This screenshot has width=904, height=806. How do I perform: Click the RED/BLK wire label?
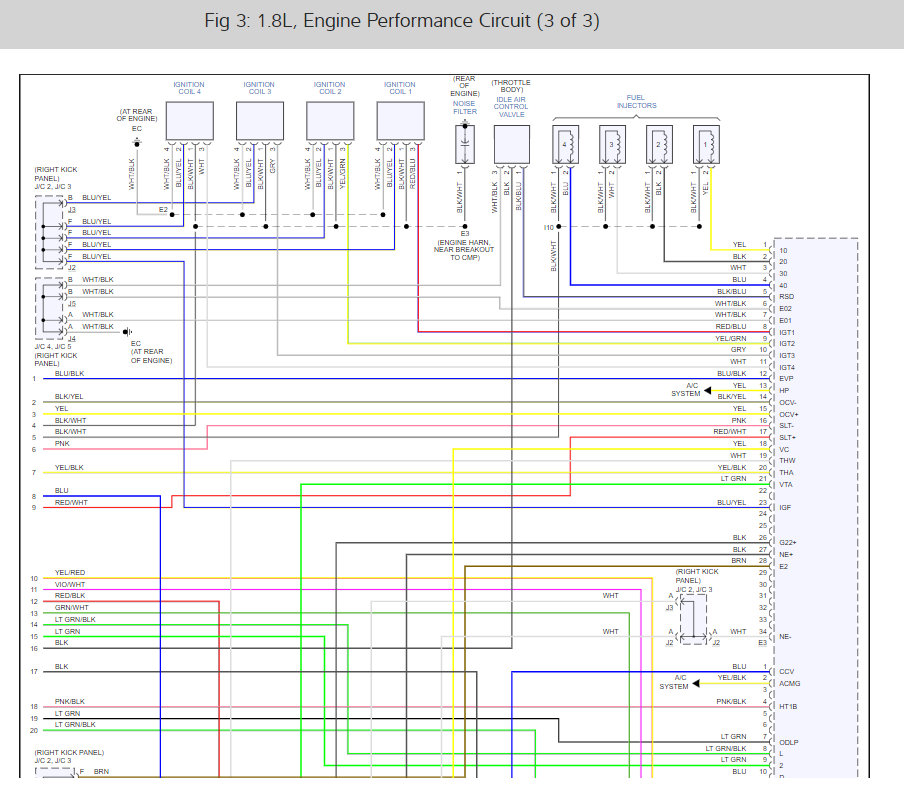pyautogui.click(x=70, y=596)
